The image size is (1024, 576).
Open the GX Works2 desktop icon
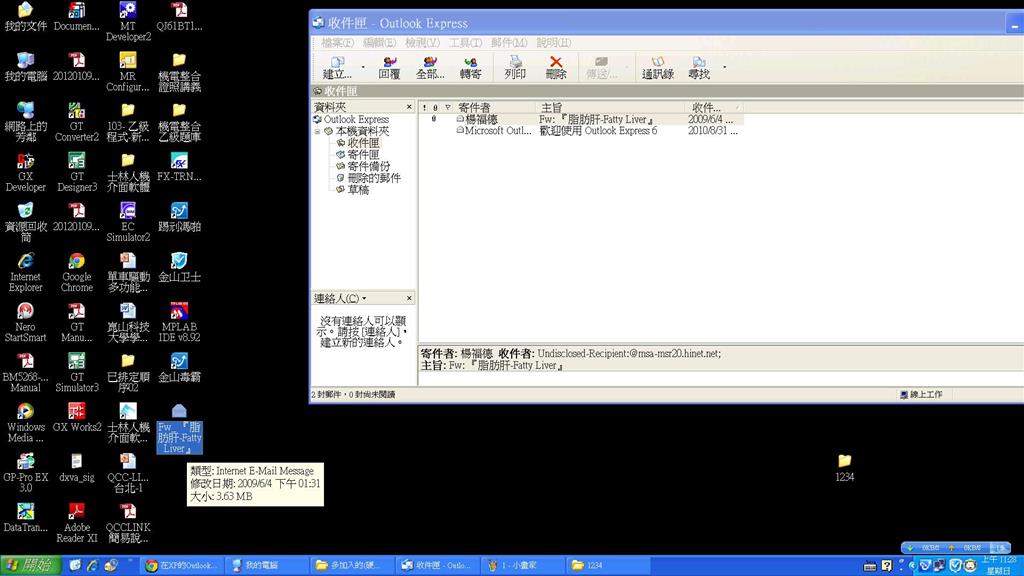click(x=77, y=418)
